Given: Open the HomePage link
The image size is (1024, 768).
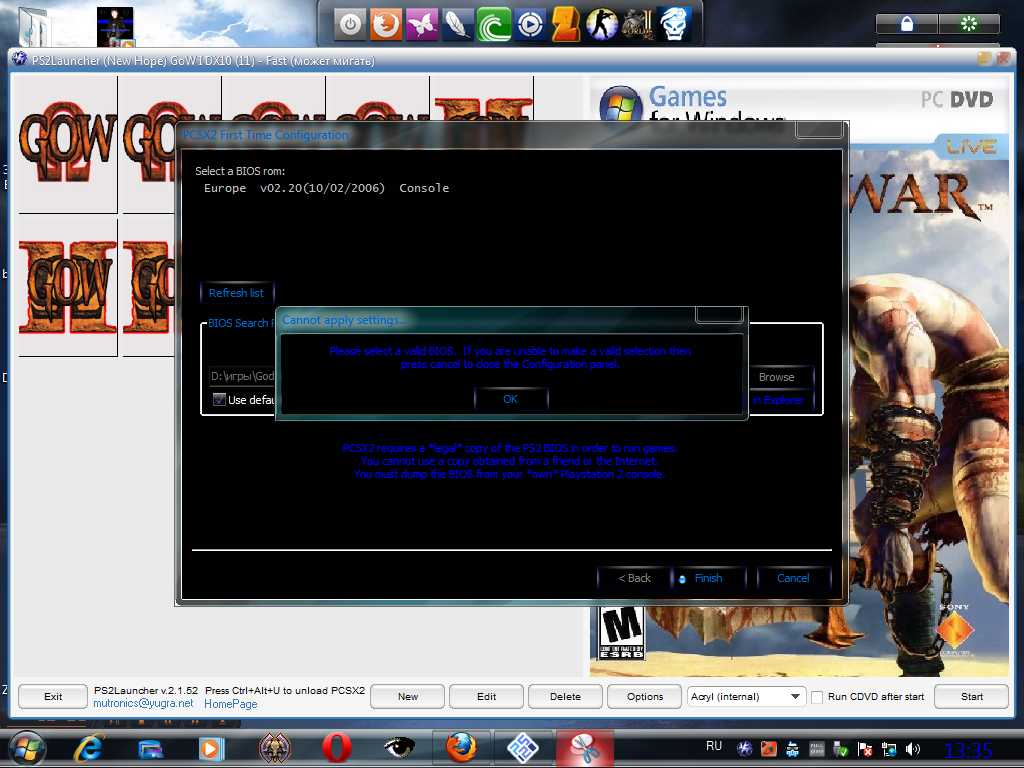Looking at the screenshot, I should [x=231, y=704].
